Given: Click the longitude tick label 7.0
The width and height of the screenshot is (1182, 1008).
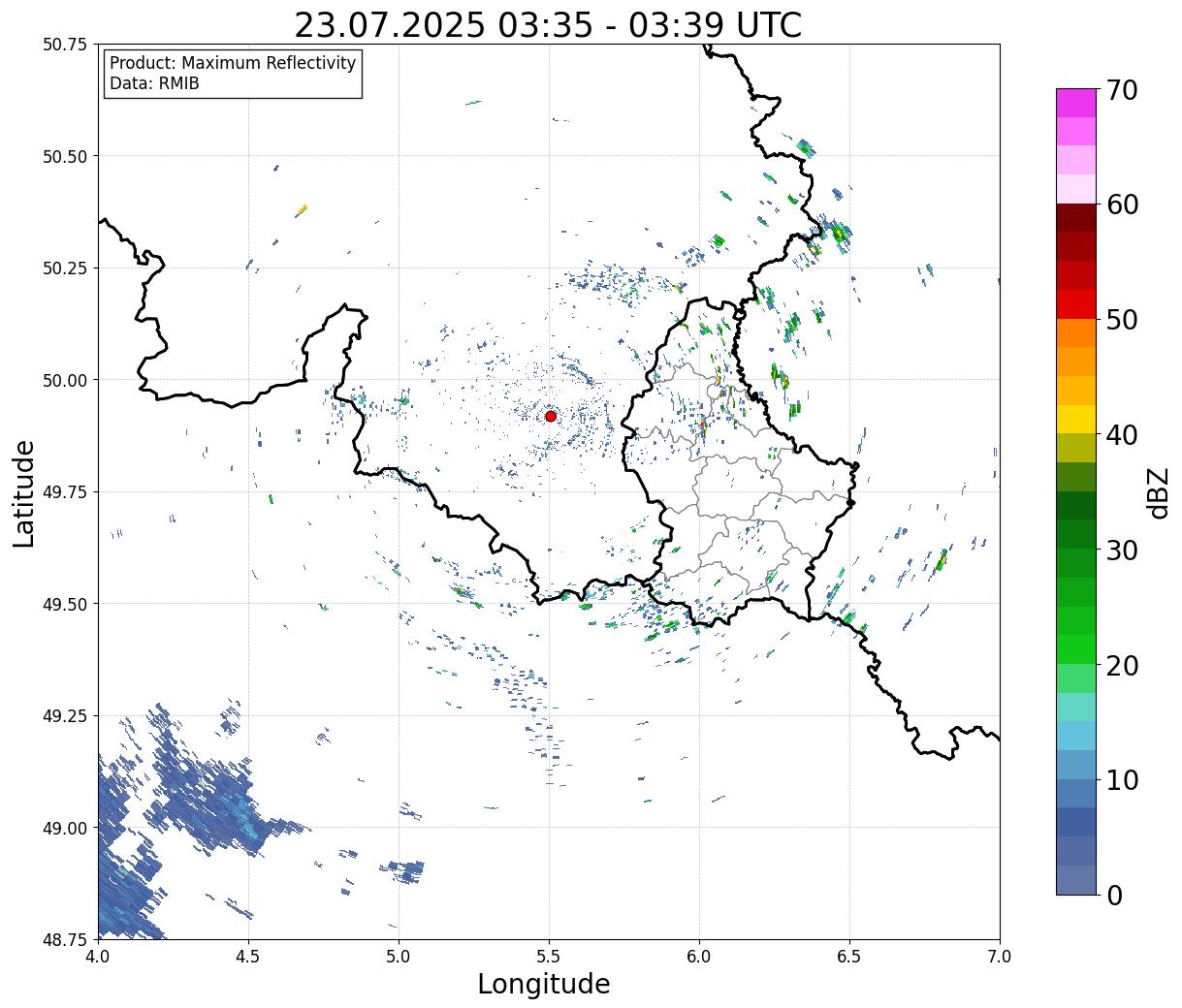Looking at the screenshot, I should pyautogui.click(x=1000, y=957).
